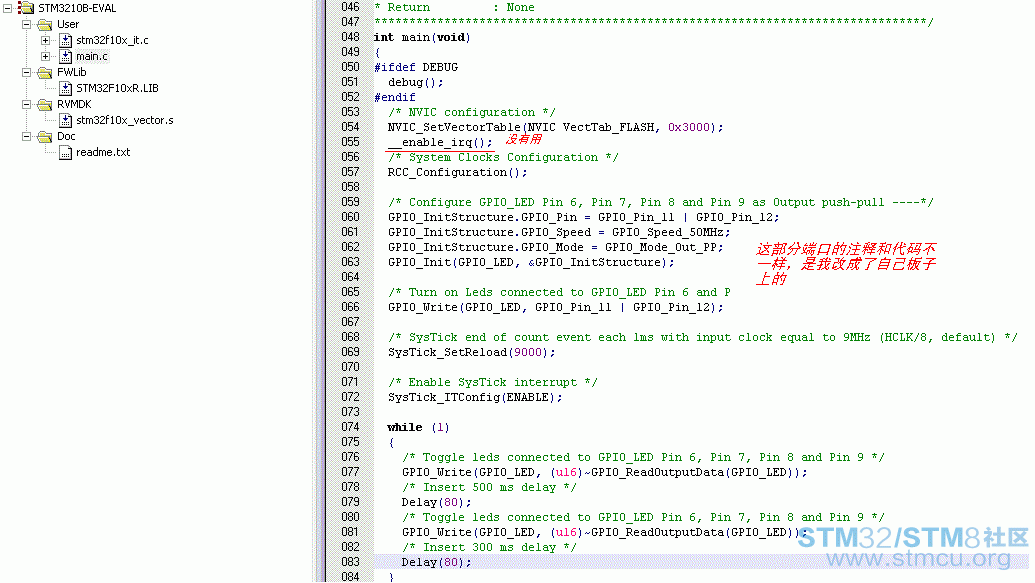The height and width of the screenshot is (583, 1035).
Task: Click 'debug();' call line
Action: (416, 83)
